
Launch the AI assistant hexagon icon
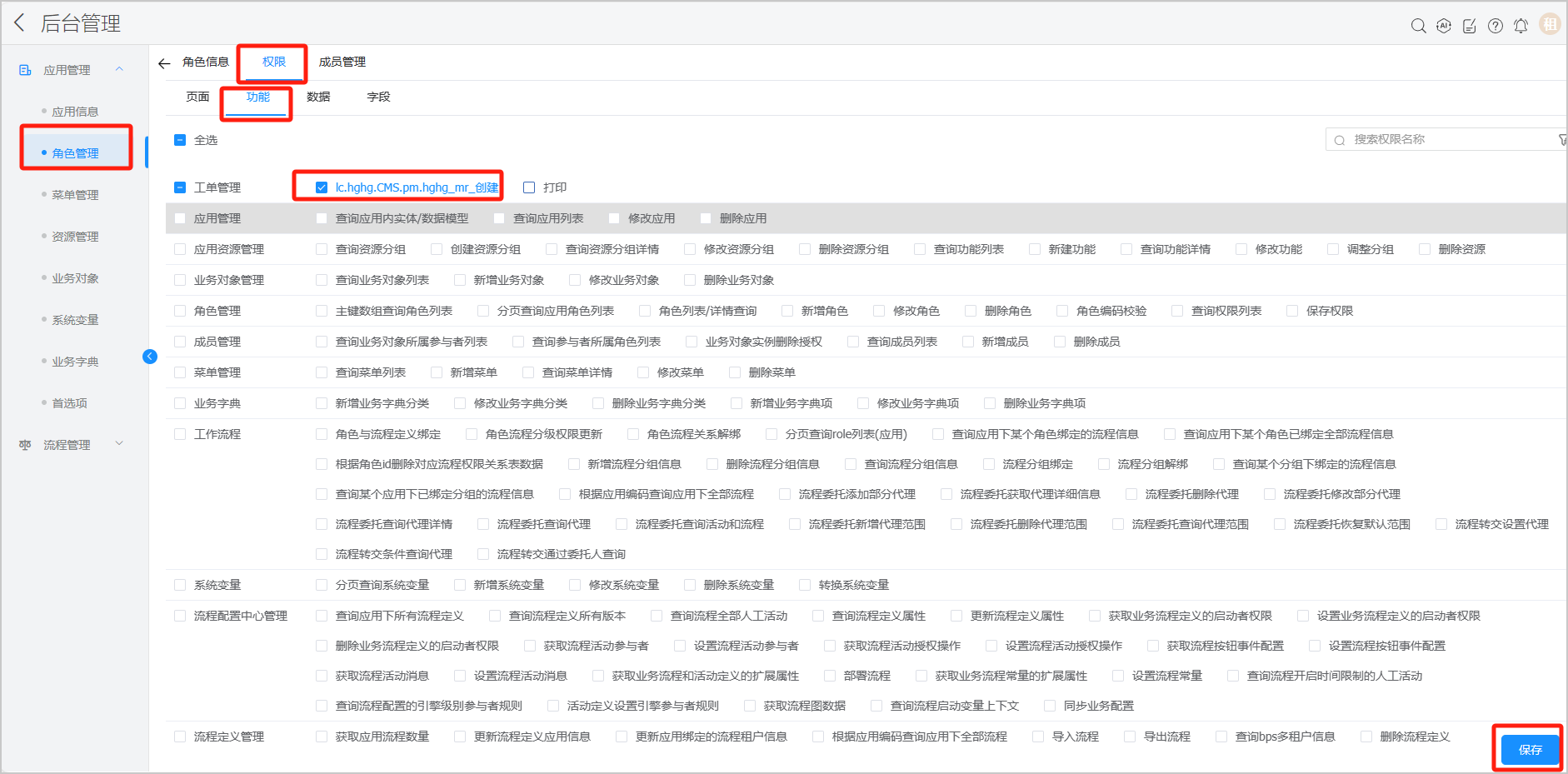(x=1444, y=26)
